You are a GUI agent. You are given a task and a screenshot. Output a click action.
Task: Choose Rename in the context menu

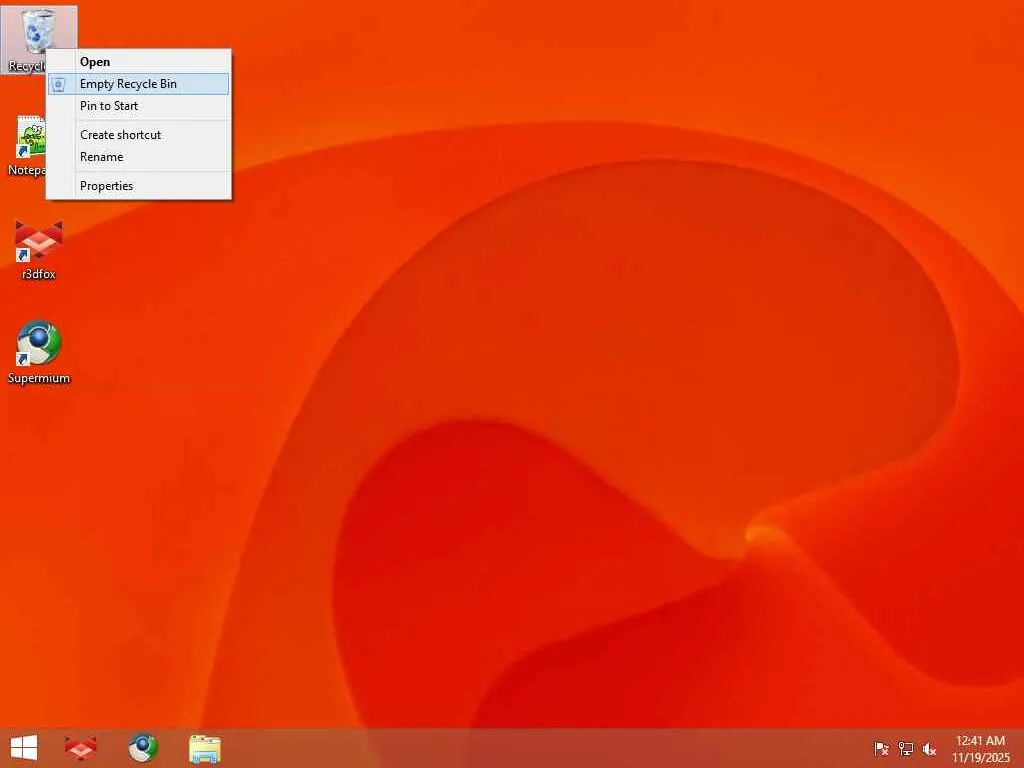click(138, 157)
